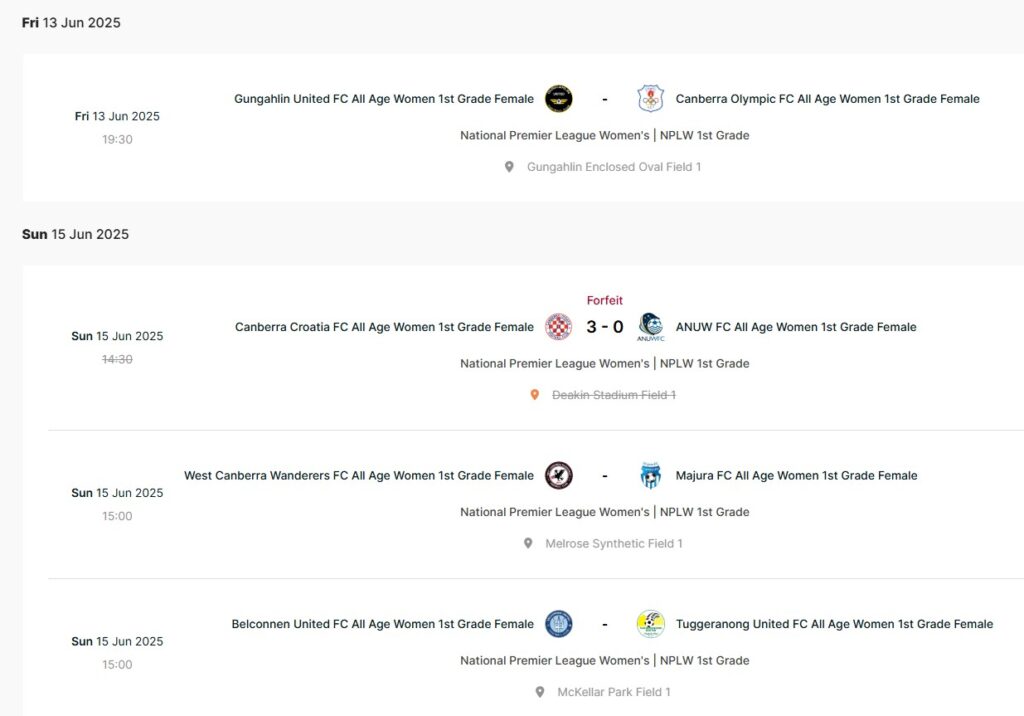
Task: Click the Canberra Olympic FC club crest
Action: [651, 99]
